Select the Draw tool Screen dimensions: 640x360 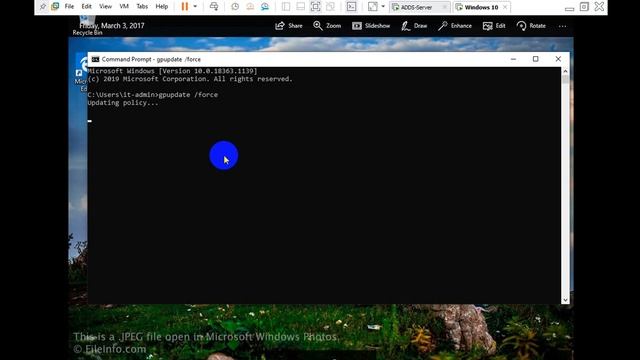(x=414, y=26)
